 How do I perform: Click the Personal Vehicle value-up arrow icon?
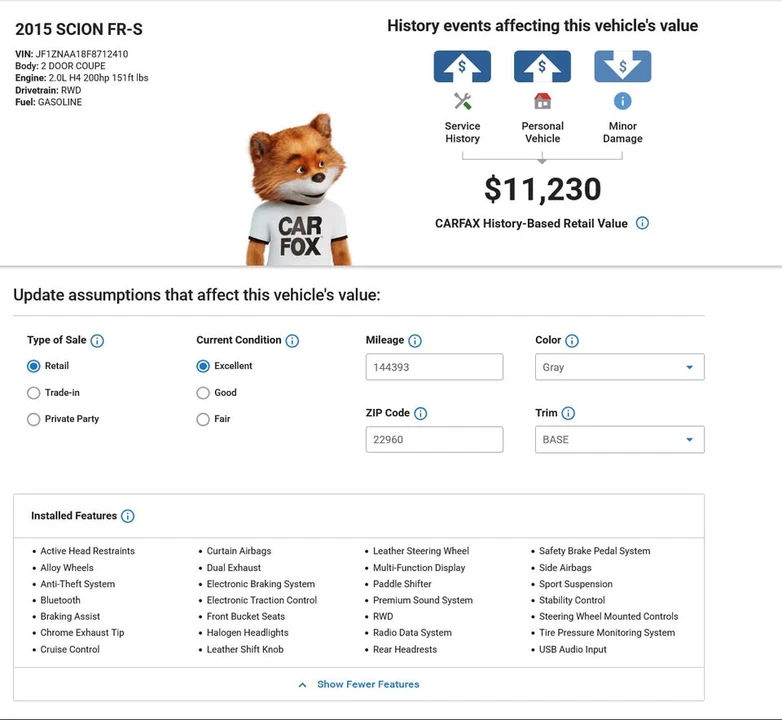click(x=543, y=66)
